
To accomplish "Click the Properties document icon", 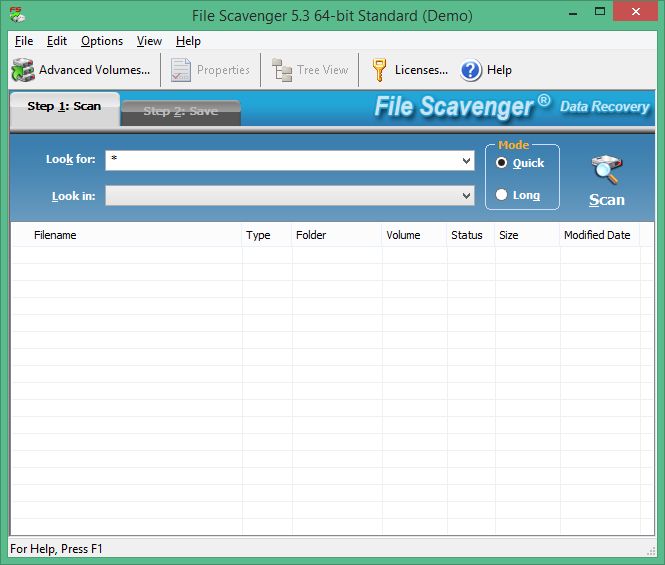I will click(x=181, y=70).
